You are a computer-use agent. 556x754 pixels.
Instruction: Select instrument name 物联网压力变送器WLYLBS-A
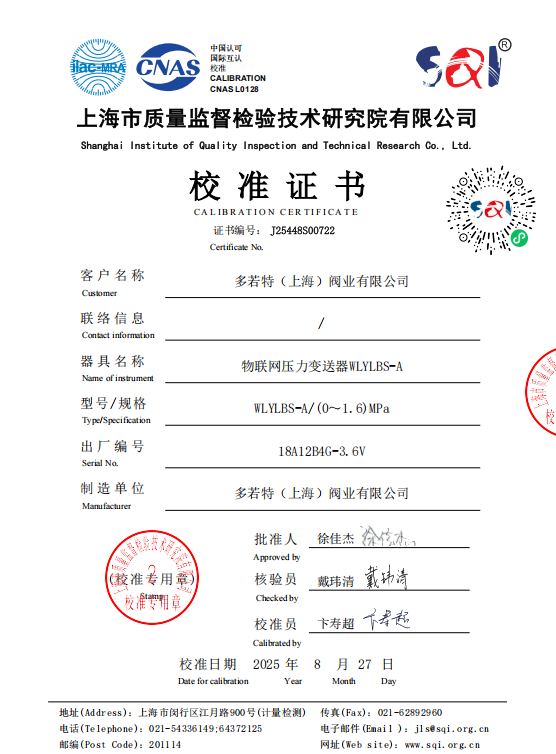click(322, 366)
